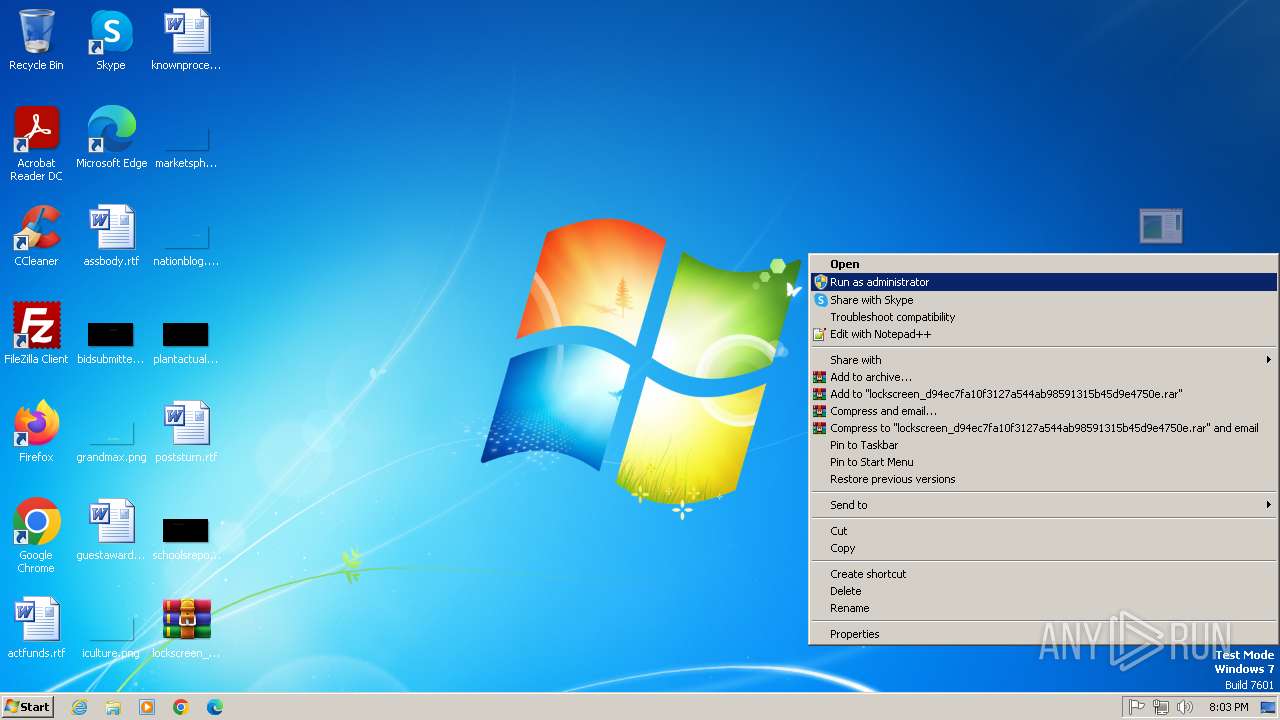Choose Add to archive…
This screenshot has height=720, width=1280.
click(1043, 377)
